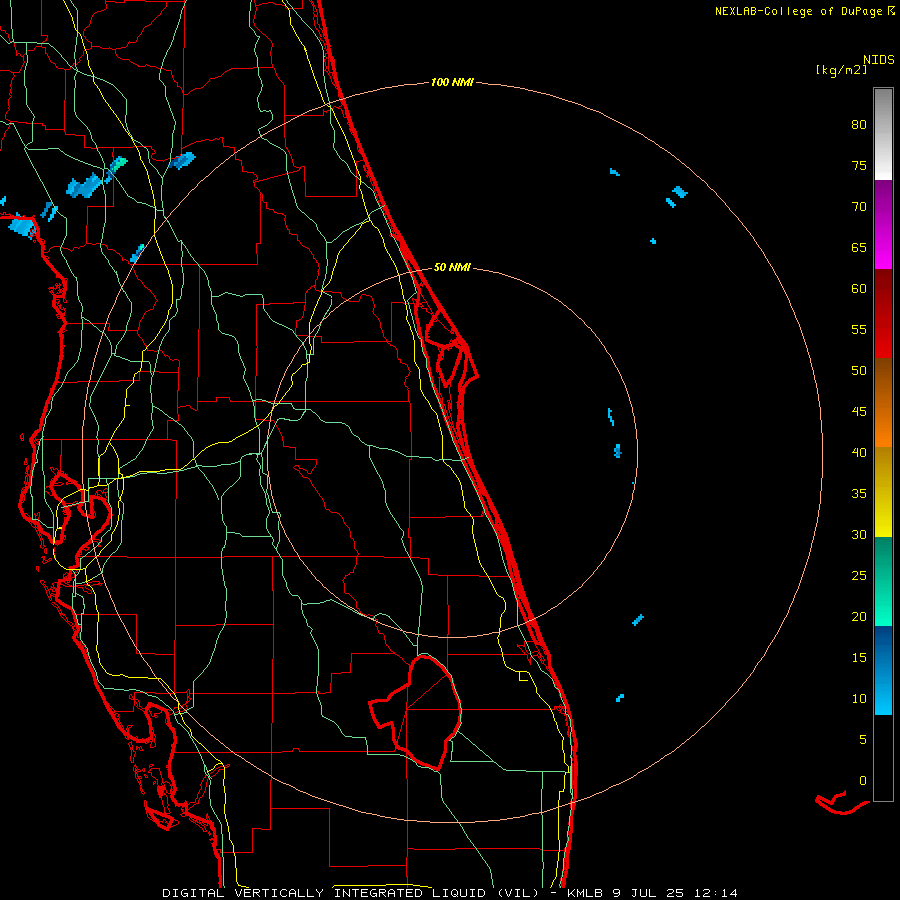Select the 80 value on the scale
Image resolution: width=900 pixels, height=900 pixels.
pyautogui.click(x=859, y=125)
